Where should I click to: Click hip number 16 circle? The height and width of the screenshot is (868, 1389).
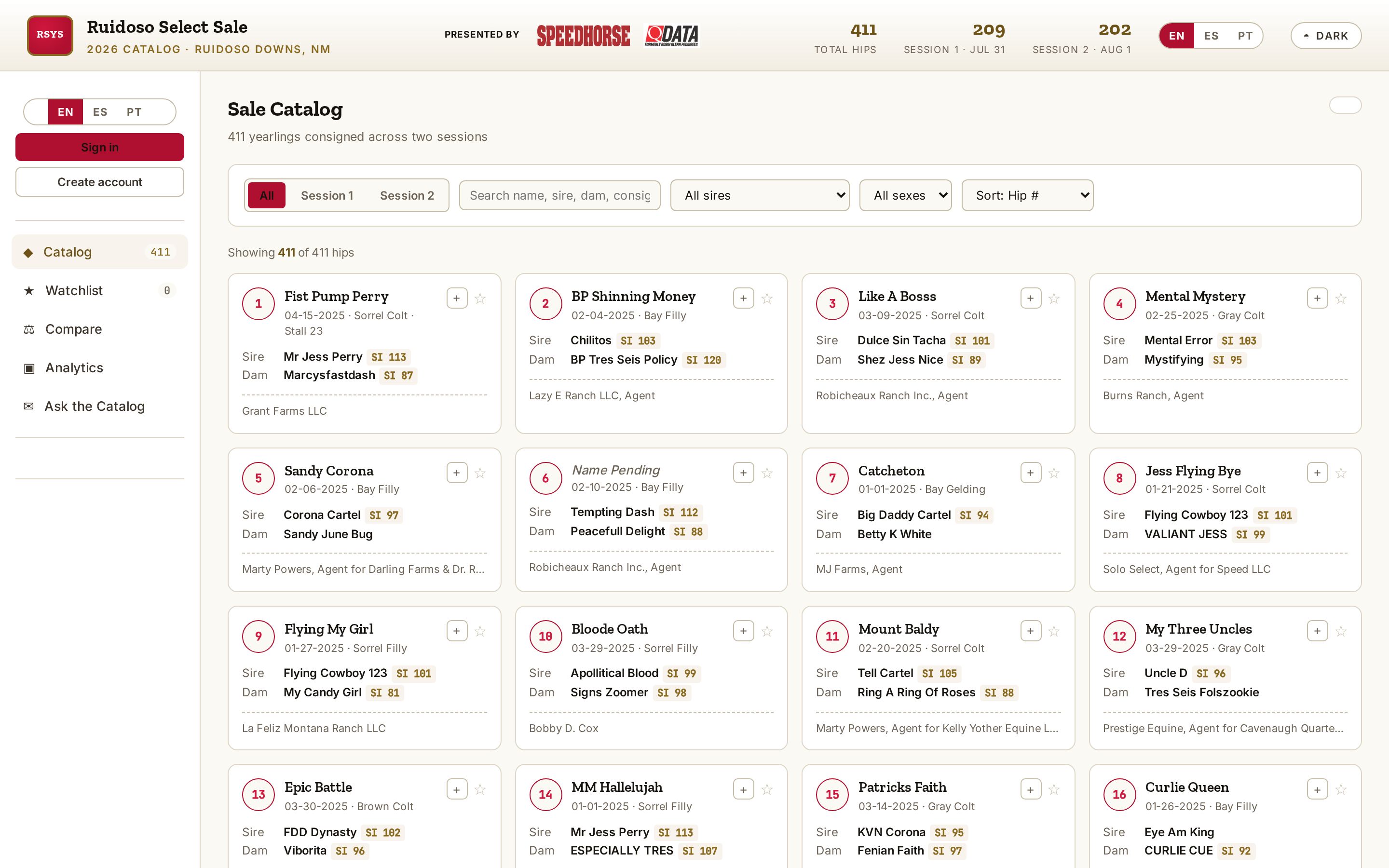1119,795
